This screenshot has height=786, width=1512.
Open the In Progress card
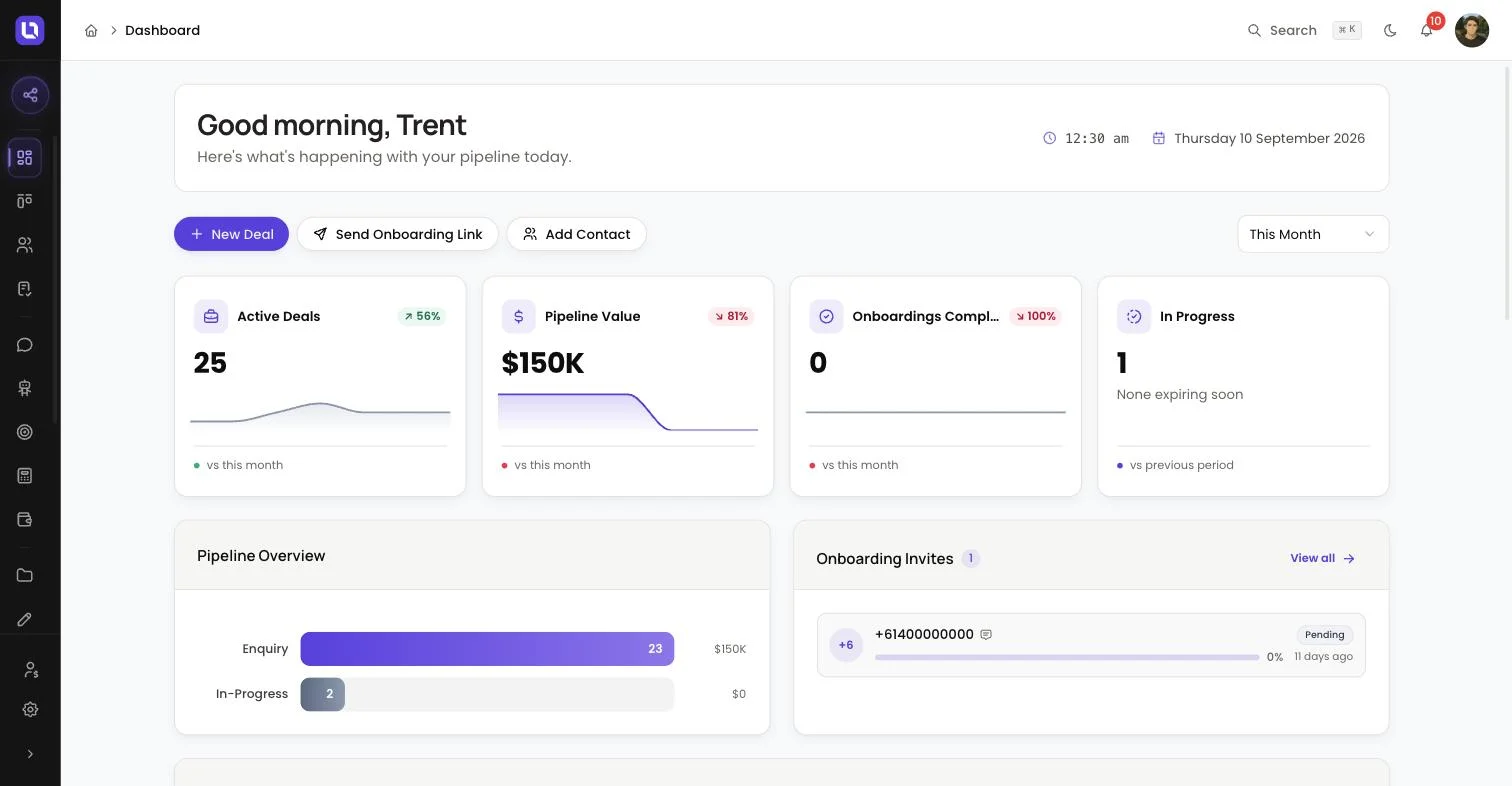[1243, 386]
